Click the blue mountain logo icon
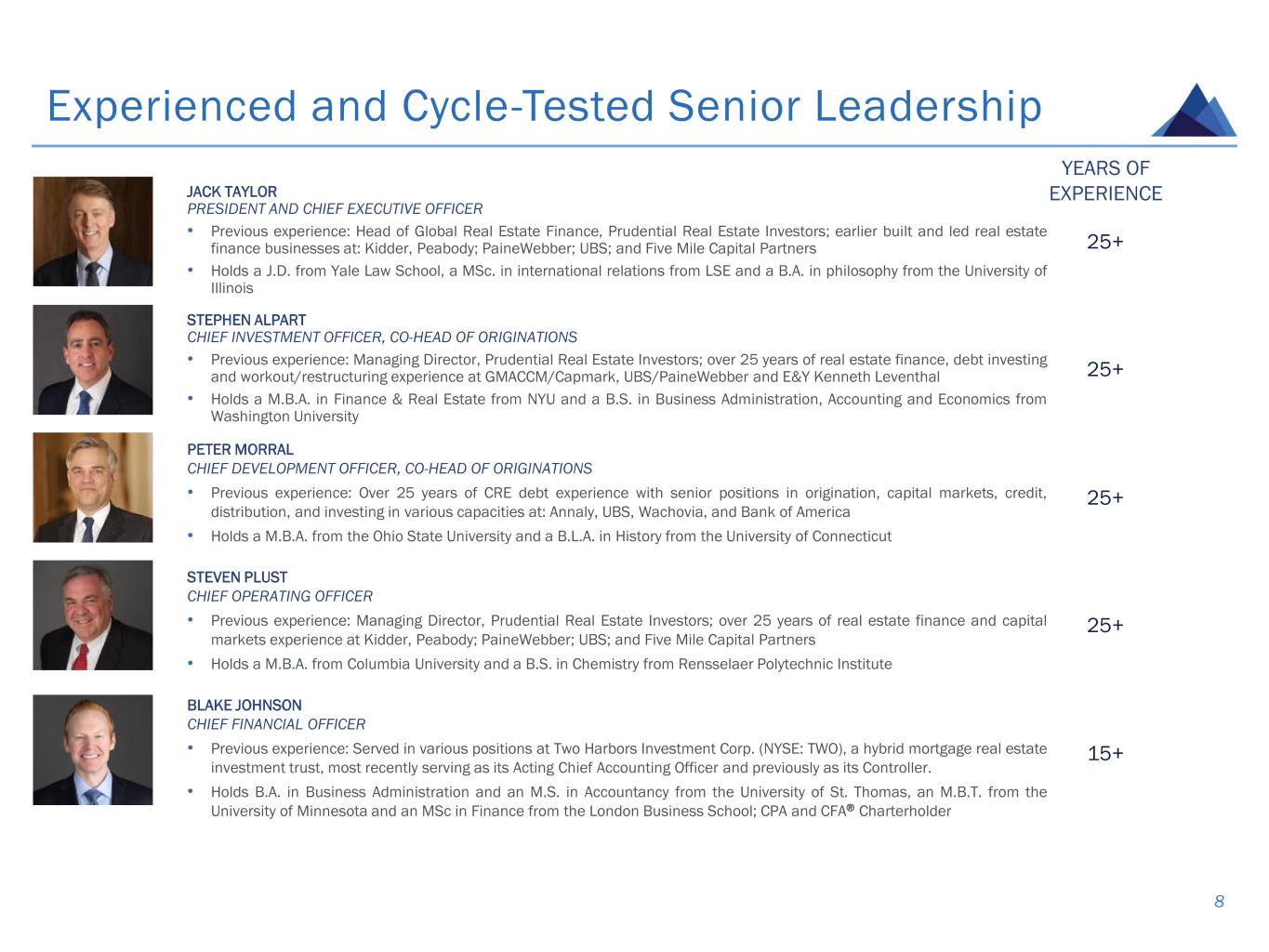1269x952 pixels. (x=1194, y=111)
